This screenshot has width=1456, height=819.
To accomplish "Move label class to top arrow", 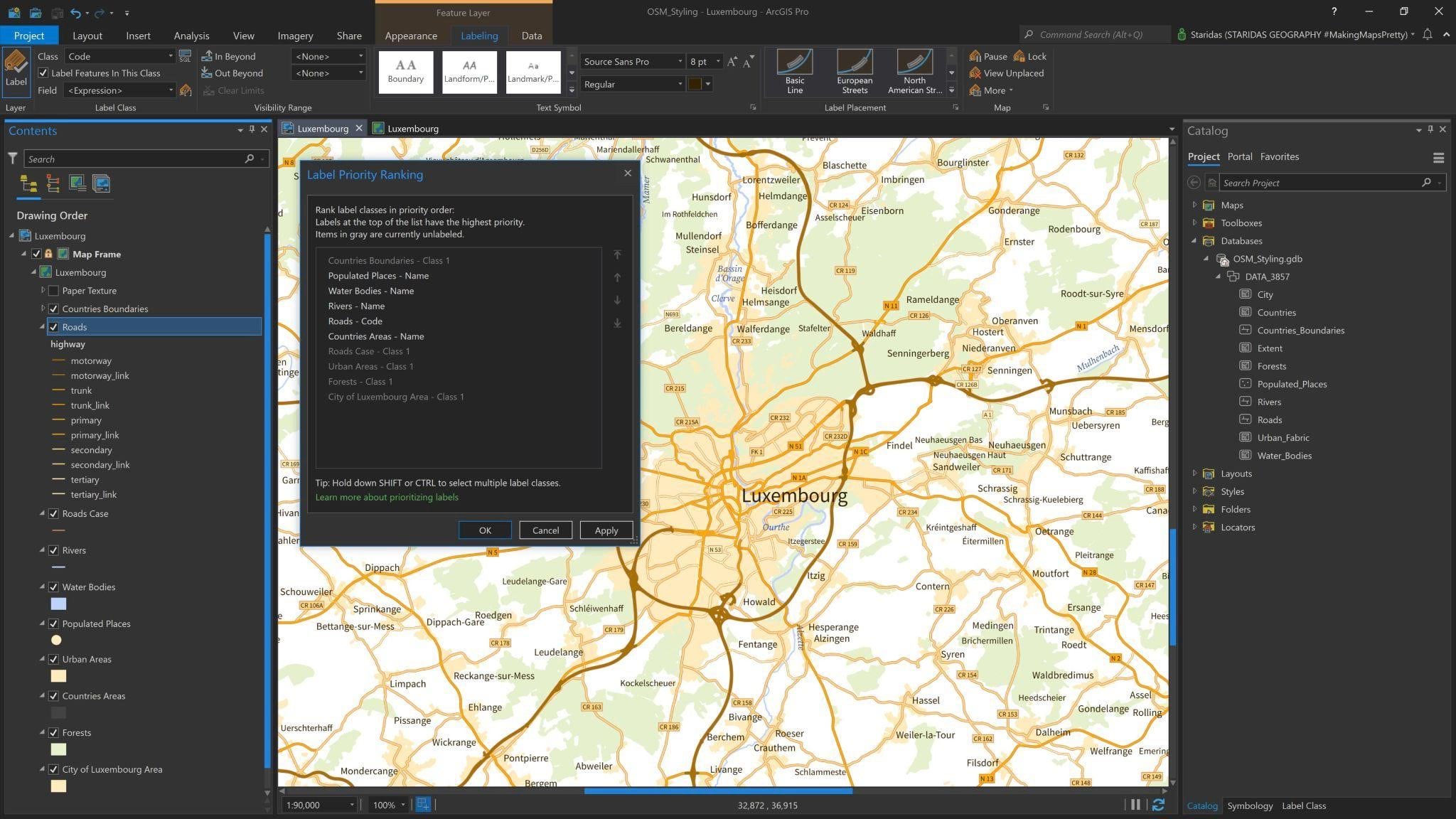I will tap(617, 255).
